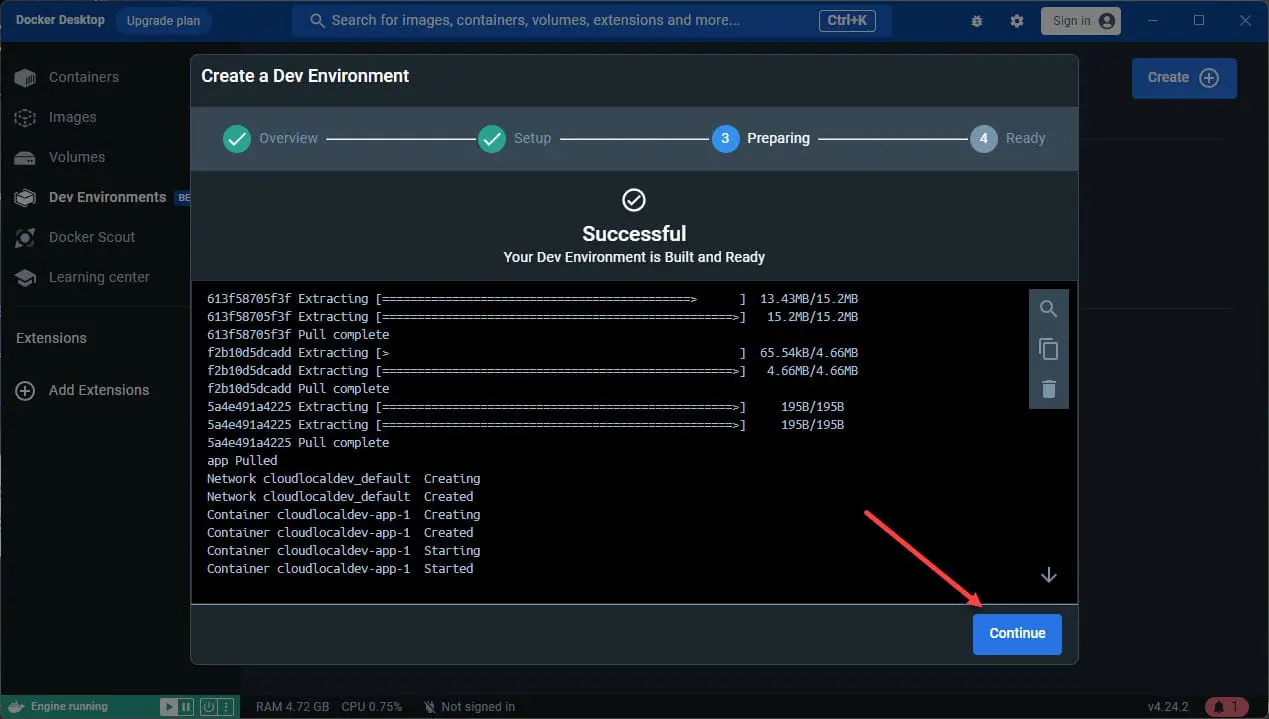The image size is (1269, 719).
Task: Click the Overview step checkmark
Action: tap(237, 139)
